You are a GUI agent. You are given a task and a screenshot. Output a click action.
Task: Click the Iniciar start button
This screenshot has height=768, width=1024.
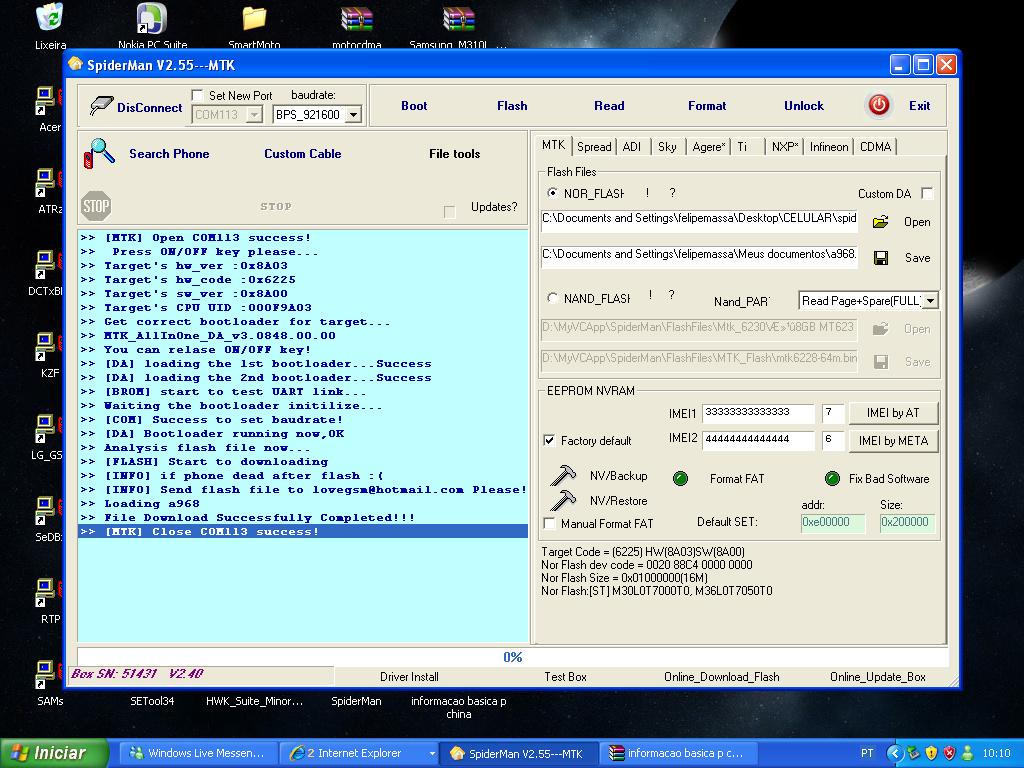point(54,753)
